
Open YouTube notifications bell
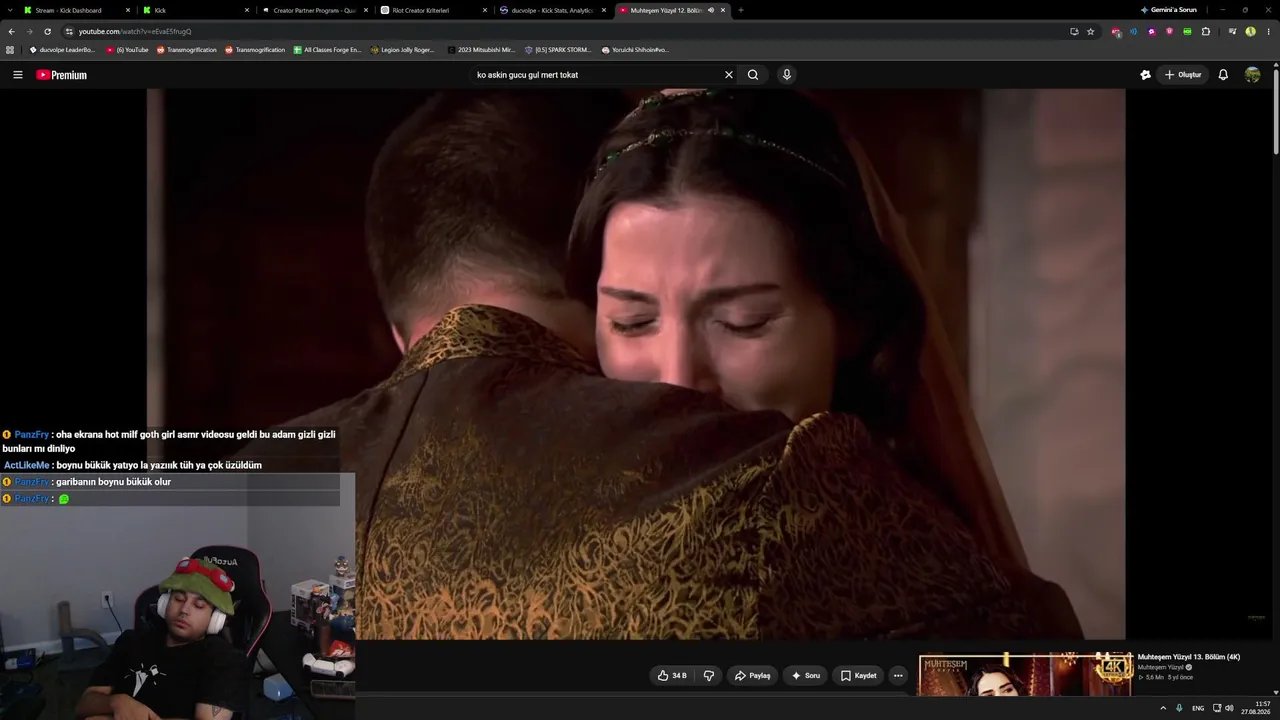click(x=1223, y=75)
